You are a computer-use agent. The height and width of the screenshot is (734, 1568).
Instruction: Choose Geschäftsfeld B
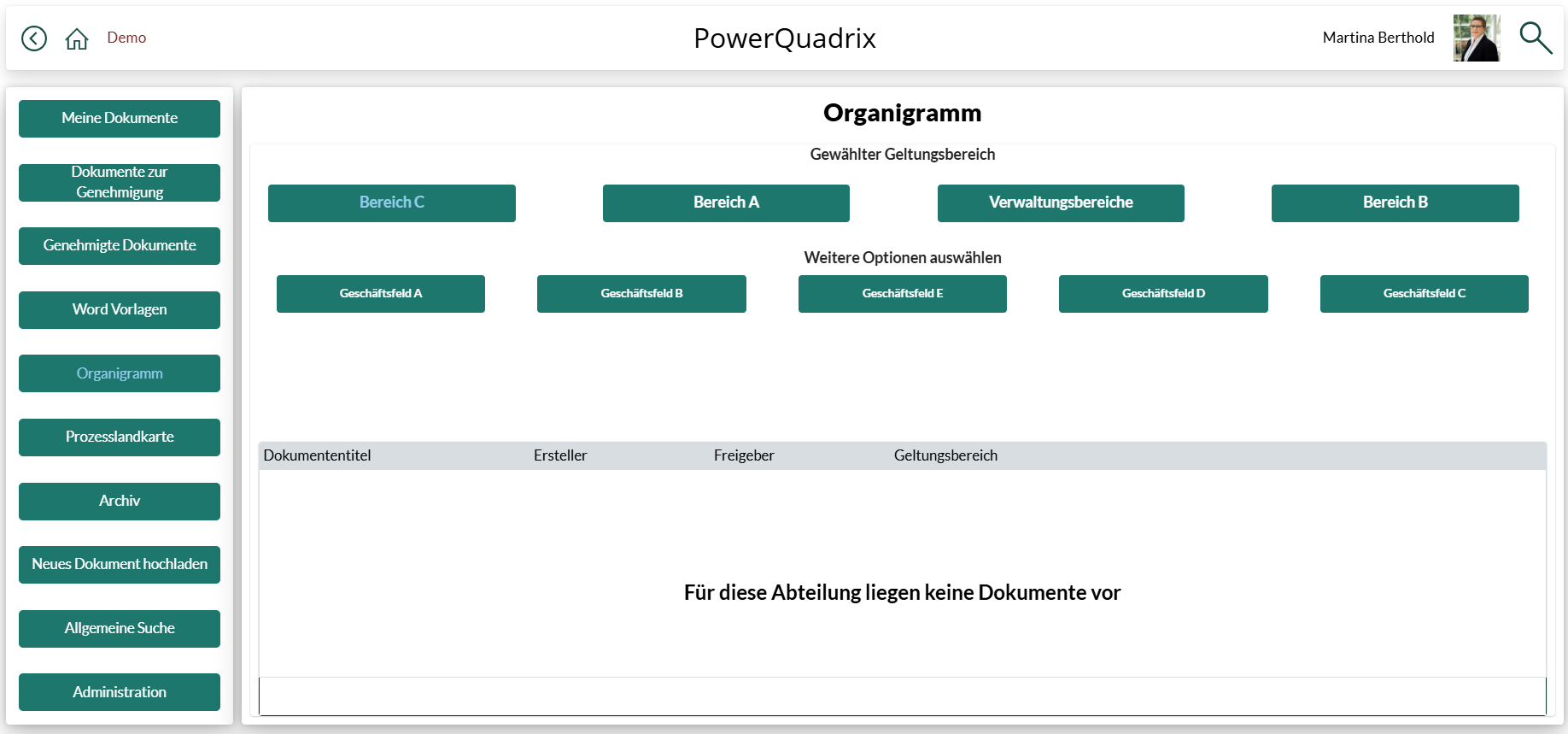pos(641,294)
